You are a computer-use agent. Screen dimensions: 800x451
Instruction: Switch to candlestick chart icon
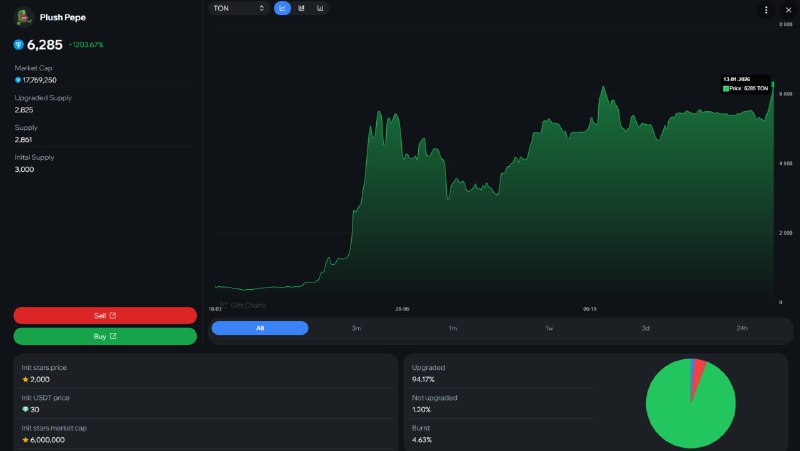pos(302,8)
